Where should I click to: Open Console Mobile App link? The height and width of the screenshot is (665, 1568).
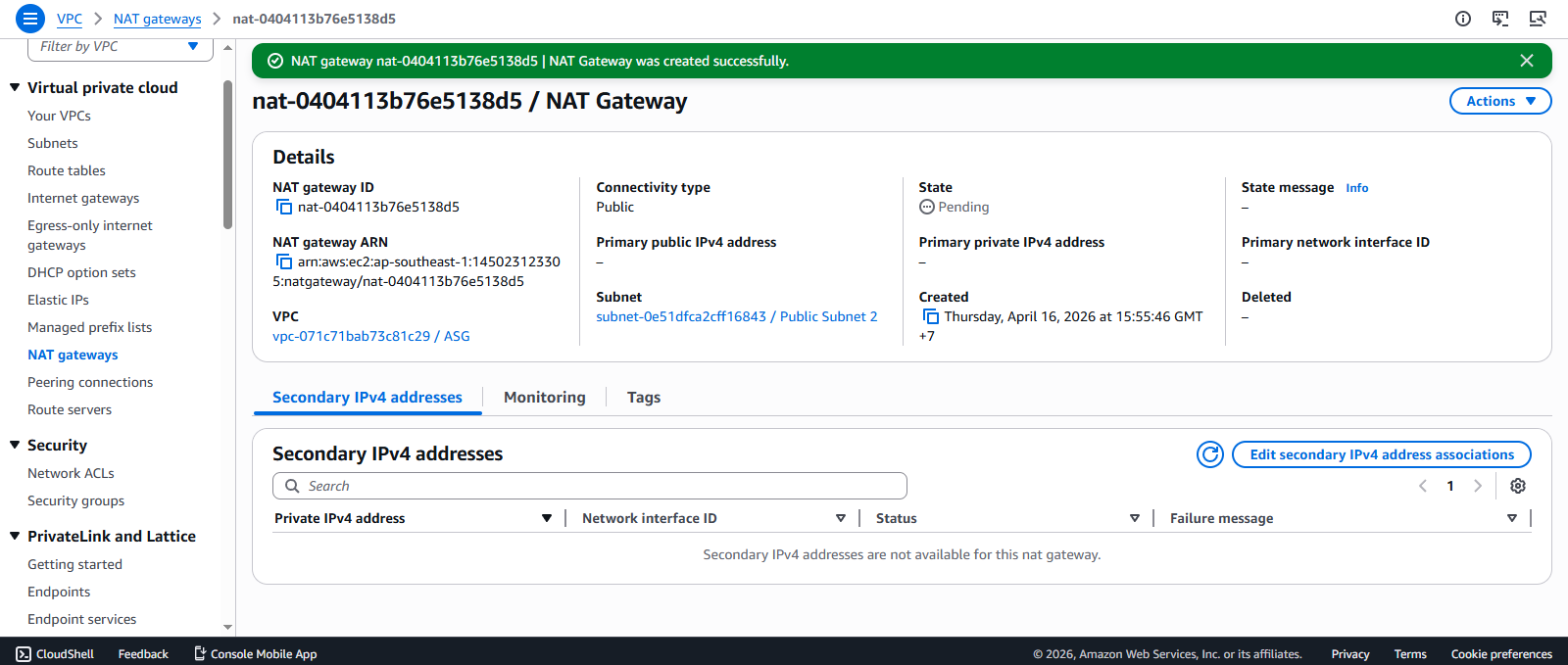click(255, 654)
